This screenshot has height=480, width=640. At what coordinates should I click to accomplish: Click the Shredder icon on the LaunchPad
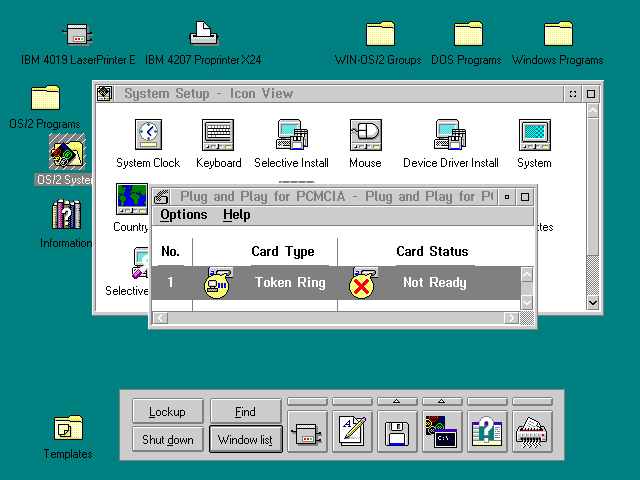pos(532,432)
